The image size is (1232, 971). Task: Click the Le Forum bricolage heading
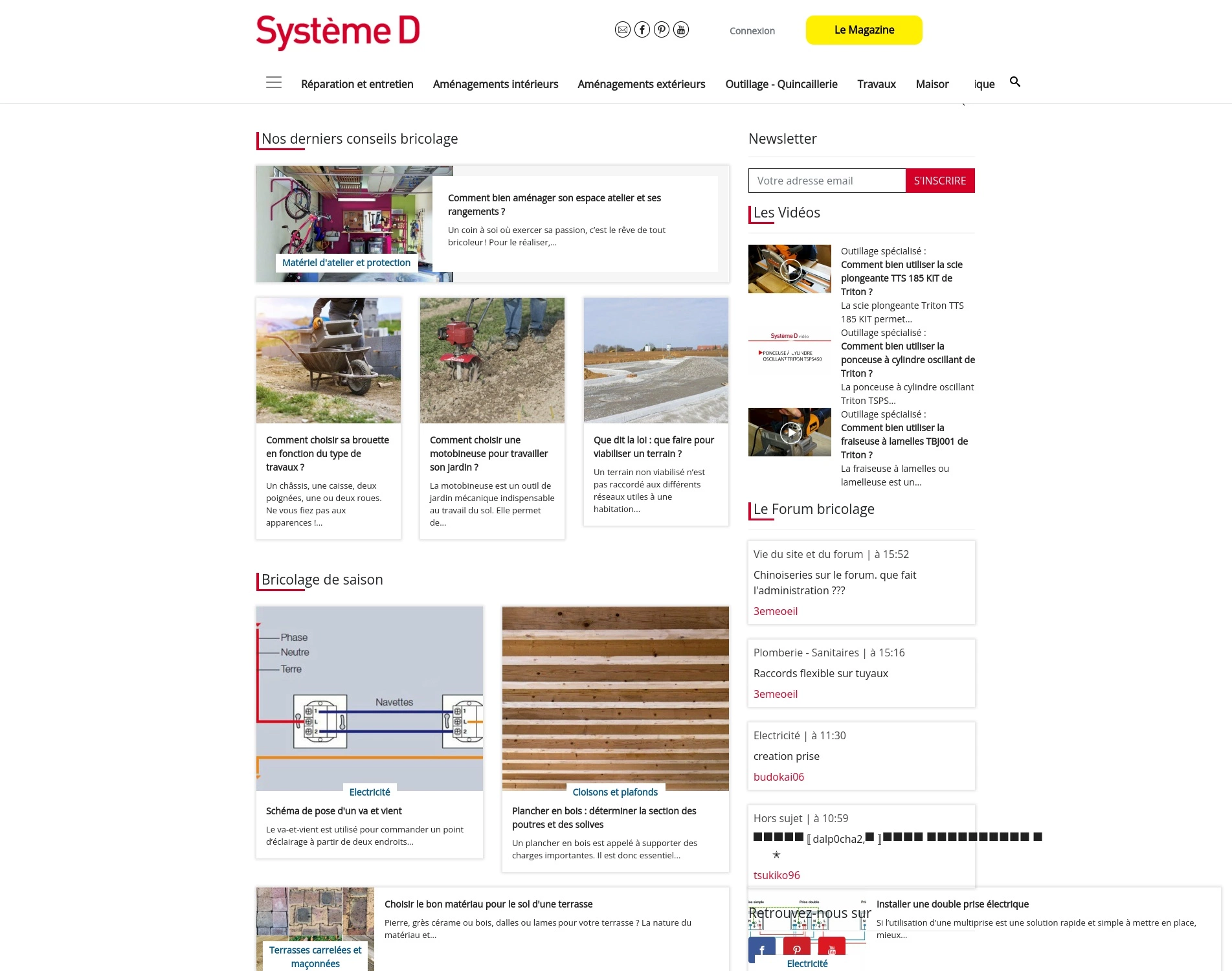point(814,509)
